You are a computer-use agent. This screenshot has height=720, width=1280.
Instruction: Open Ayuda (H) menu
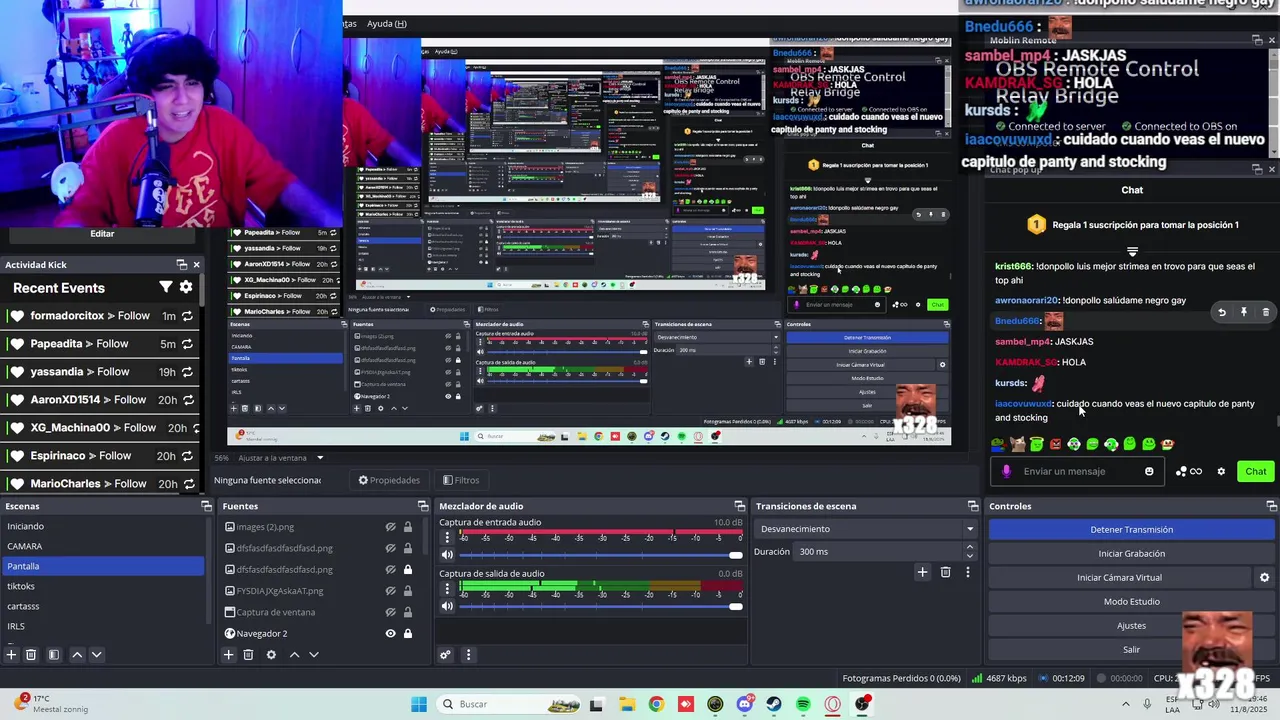pos(387,23)
